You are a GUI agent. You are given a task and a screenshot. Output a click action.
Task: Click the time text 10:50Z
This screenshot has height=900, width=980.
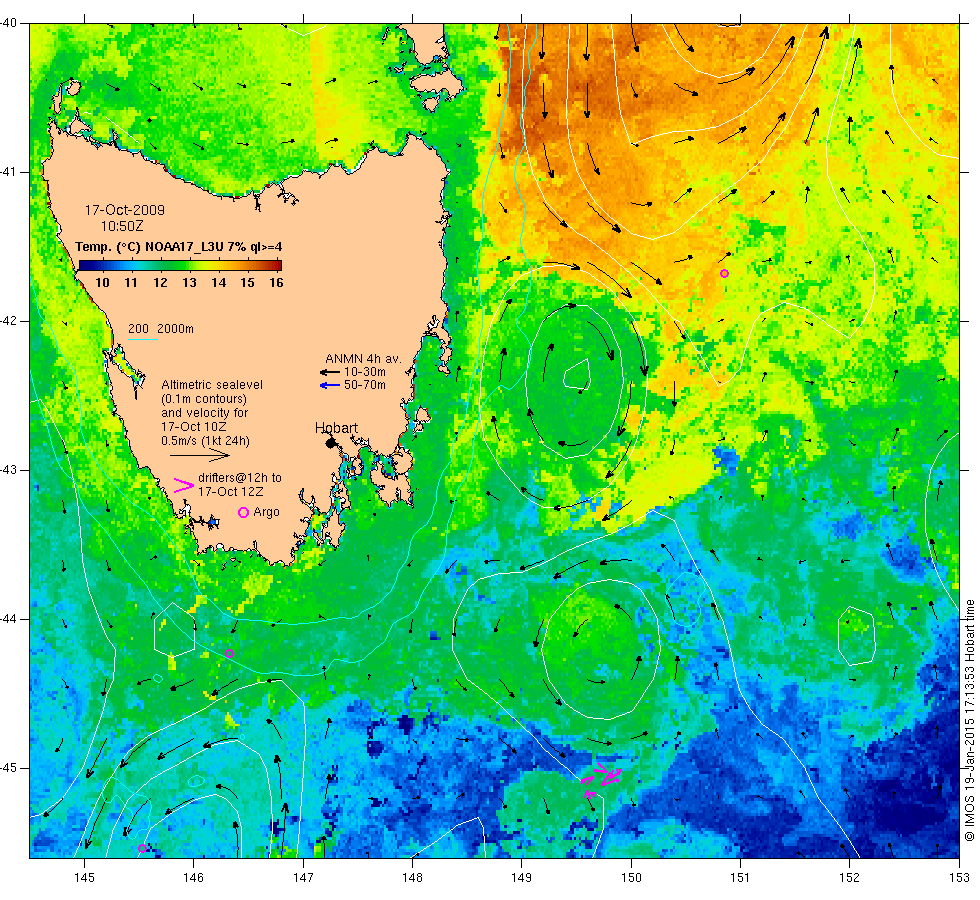pyautogui.click(x=122, y=226)
